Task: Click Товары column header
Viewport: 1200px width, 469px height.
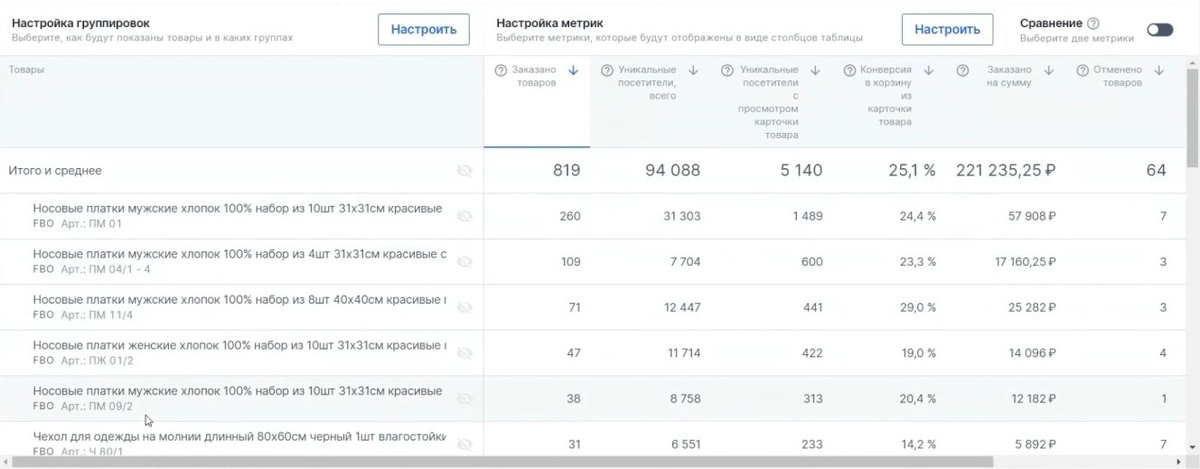Action: pos(26,69)
